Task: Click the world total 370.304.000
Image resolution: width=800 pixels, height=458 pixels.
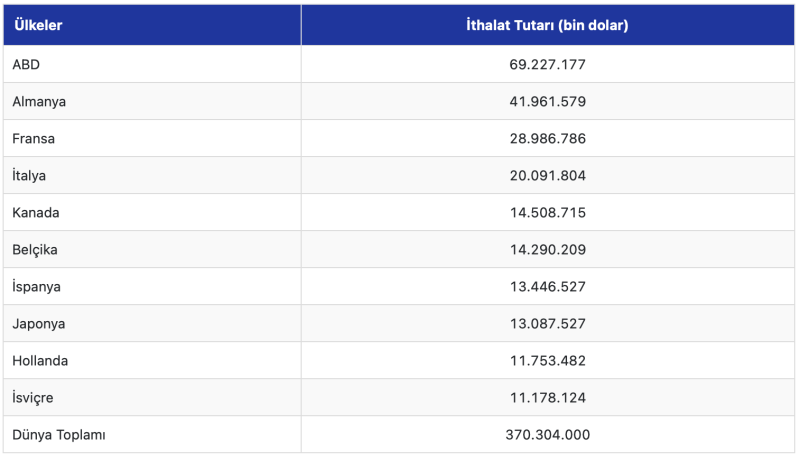Action: pos(547,435)
